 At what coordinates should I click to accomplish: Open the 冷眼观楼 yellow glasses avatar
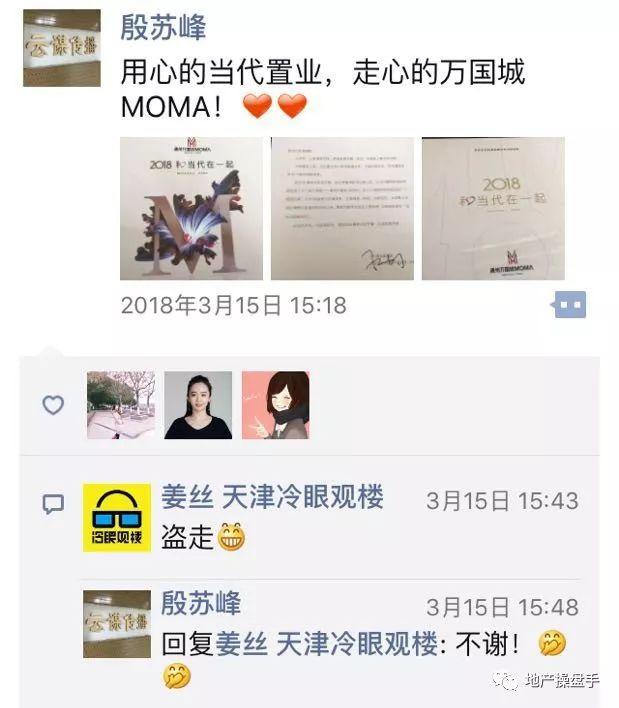(117, 517)
